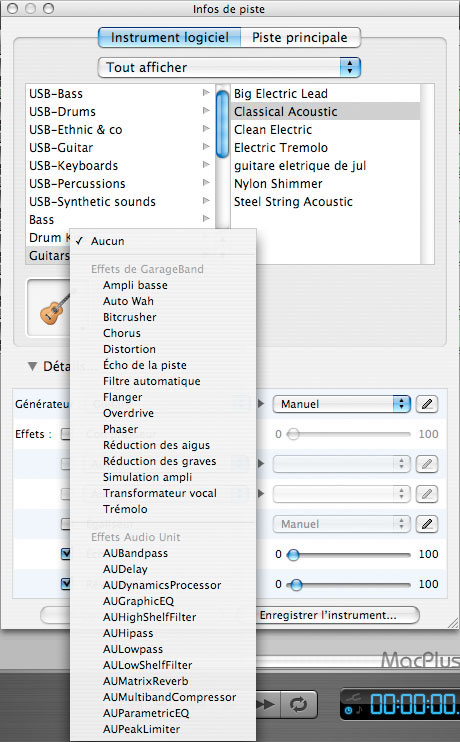Toggle the checked reverb effect checkbox
Viewport: 460px width, 742px height.
[x=66, y=584]
